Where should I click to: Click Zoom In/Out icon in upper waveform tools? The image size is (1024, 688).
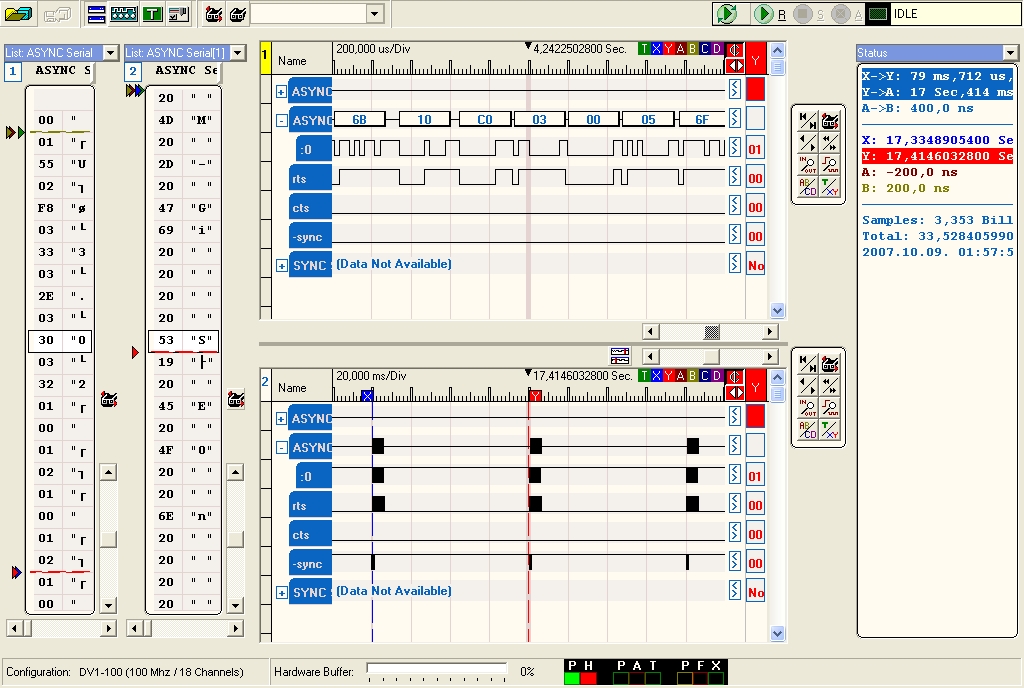coord(806,165)
